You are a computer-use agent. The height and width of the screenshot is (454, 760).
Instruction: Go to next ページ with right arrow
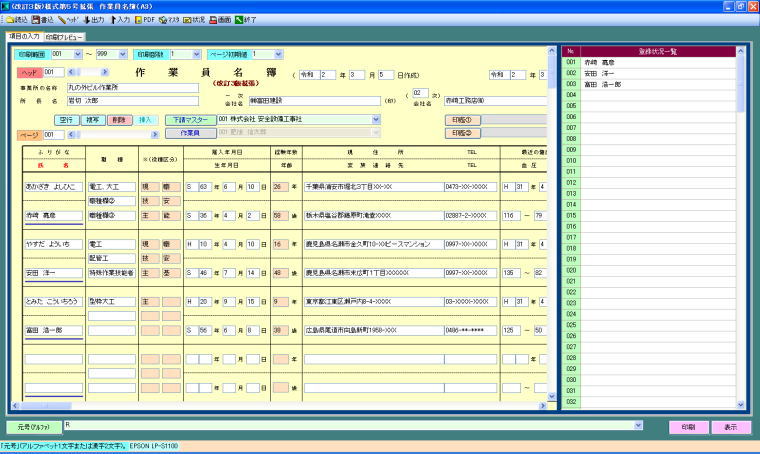pyautogui.click(x=155, y=135)
